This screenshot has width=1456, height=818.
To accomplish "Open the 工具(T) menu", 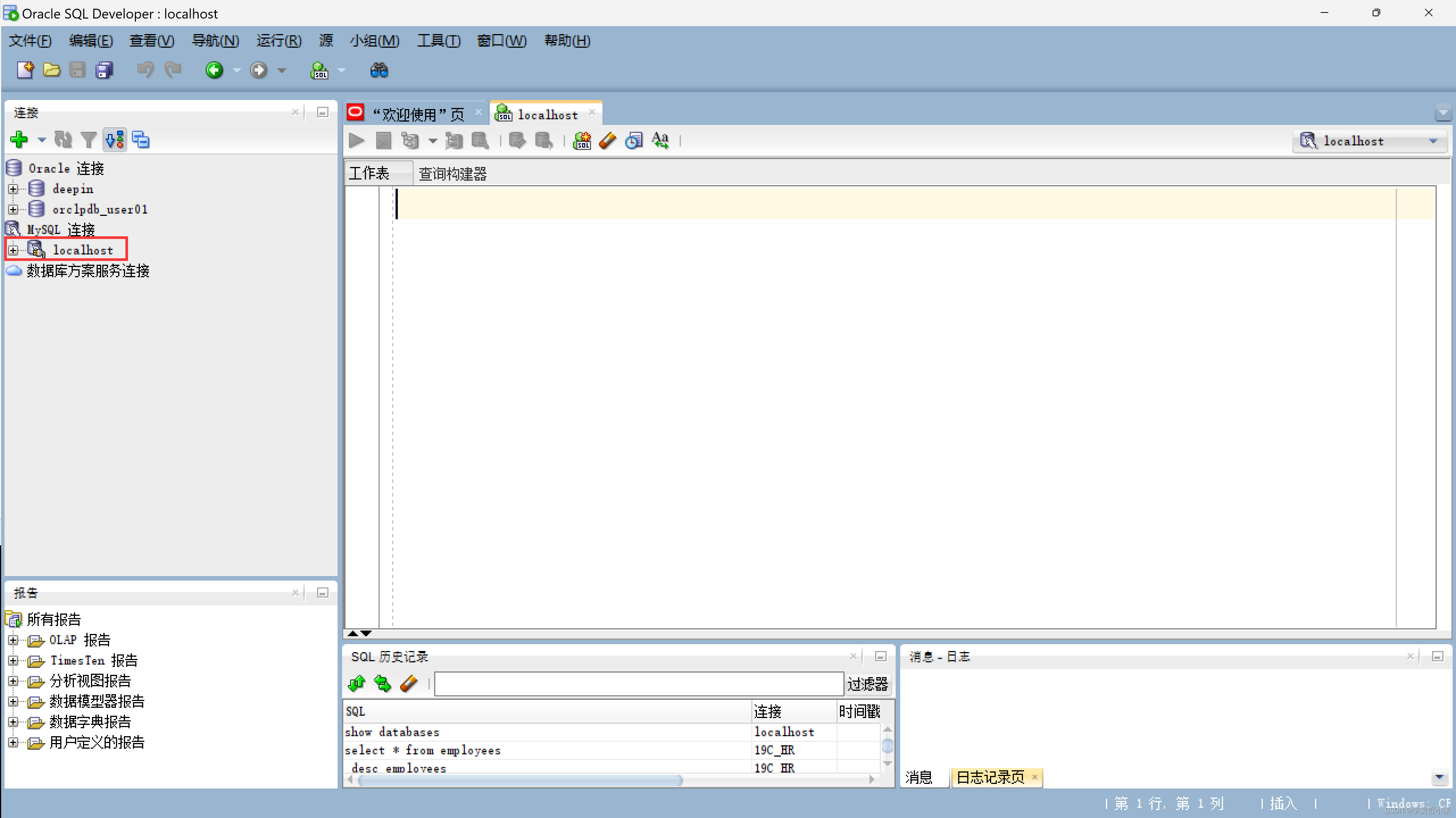I will click(438, 41).
